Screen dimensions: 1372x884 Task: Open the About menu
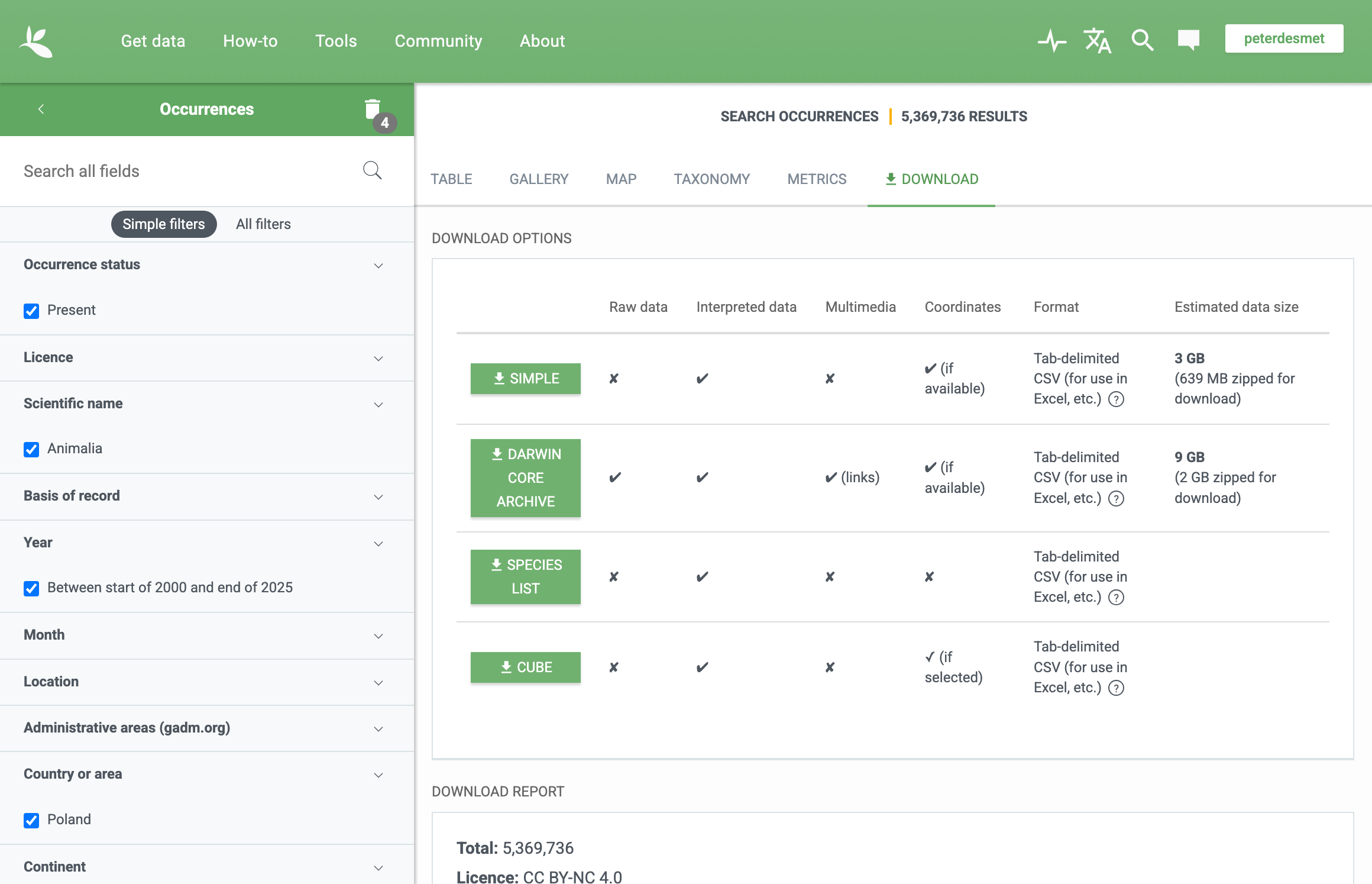(542, 41)
